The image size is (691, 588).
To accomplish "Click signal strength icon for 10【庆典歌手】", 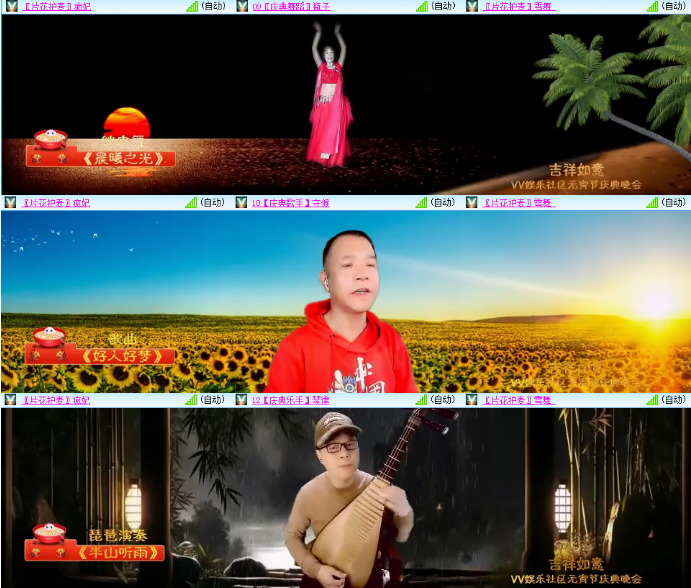I will pyautogui.click(x=422, y=203).
